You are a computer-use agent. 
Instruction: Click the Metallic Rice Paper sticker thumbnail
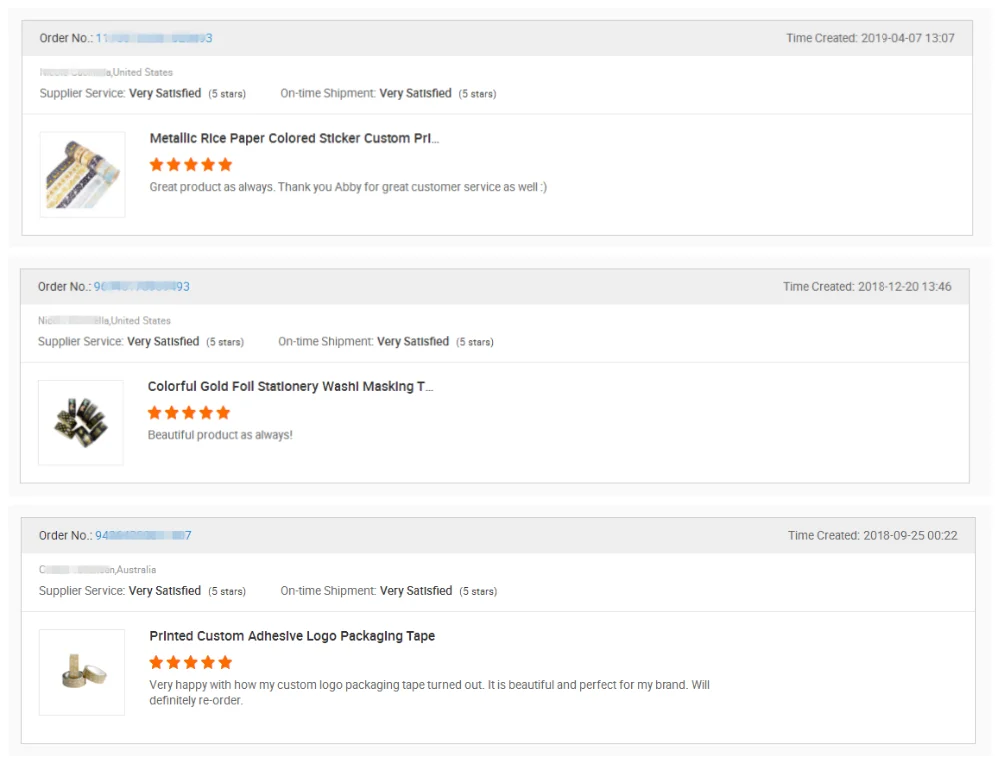click(82, 175)
